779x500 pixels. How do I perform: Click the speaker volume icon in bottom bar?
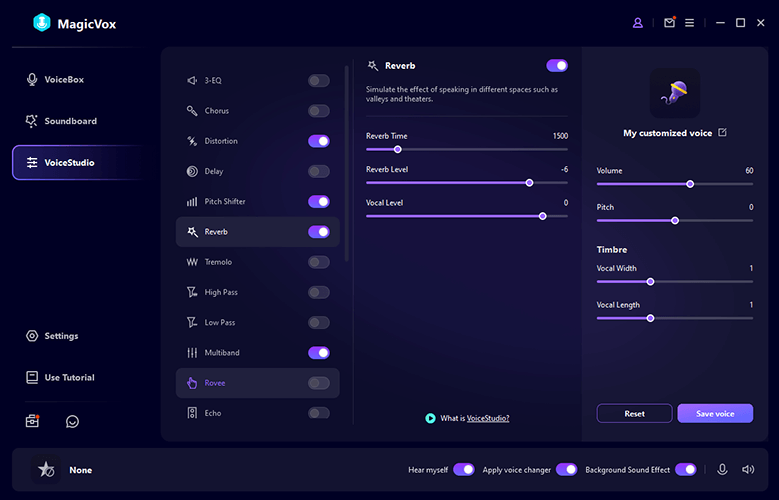tap(748, 469)
